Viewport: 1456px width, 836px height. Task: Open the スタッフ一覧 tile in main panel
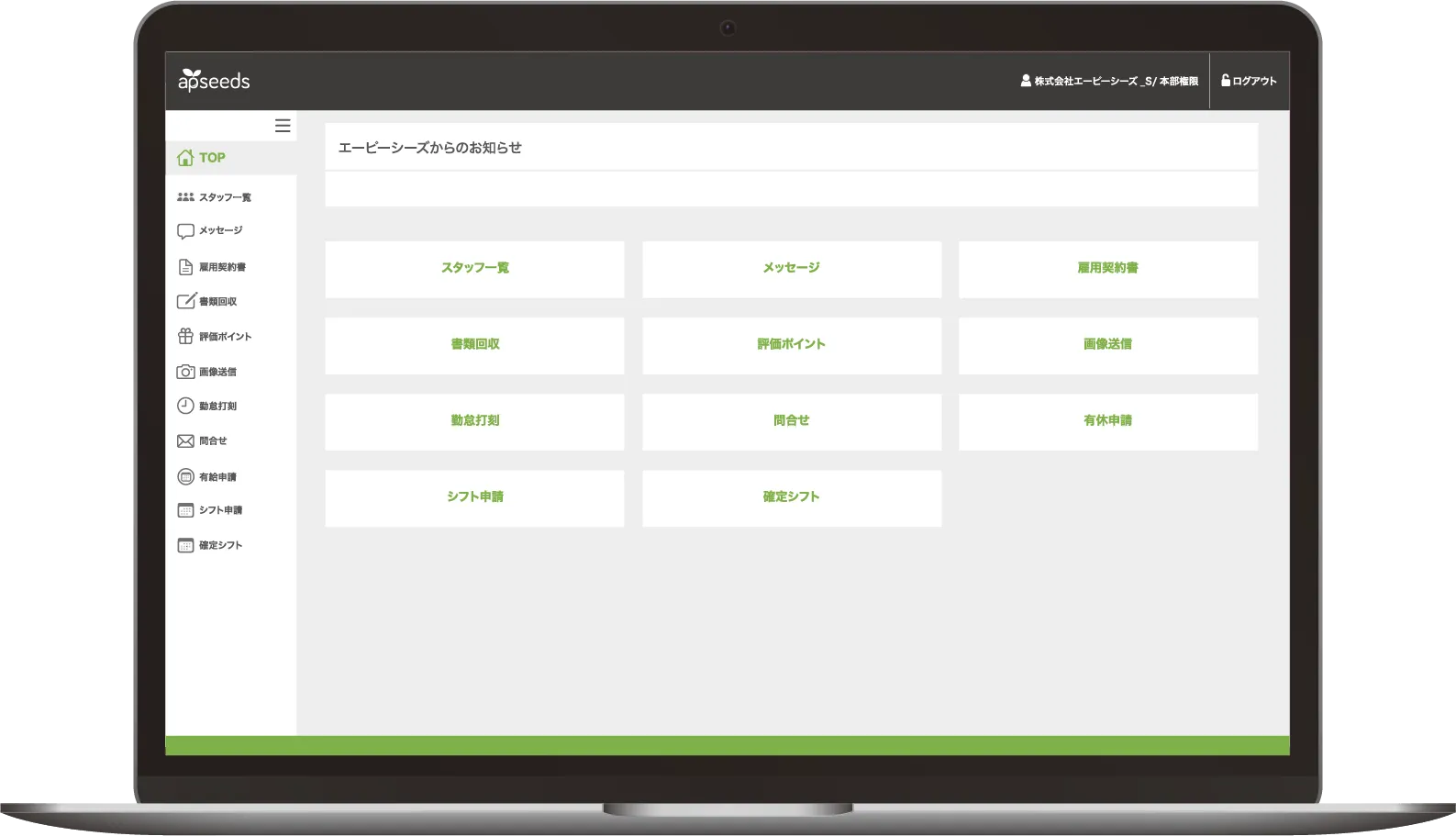[474, 269]
